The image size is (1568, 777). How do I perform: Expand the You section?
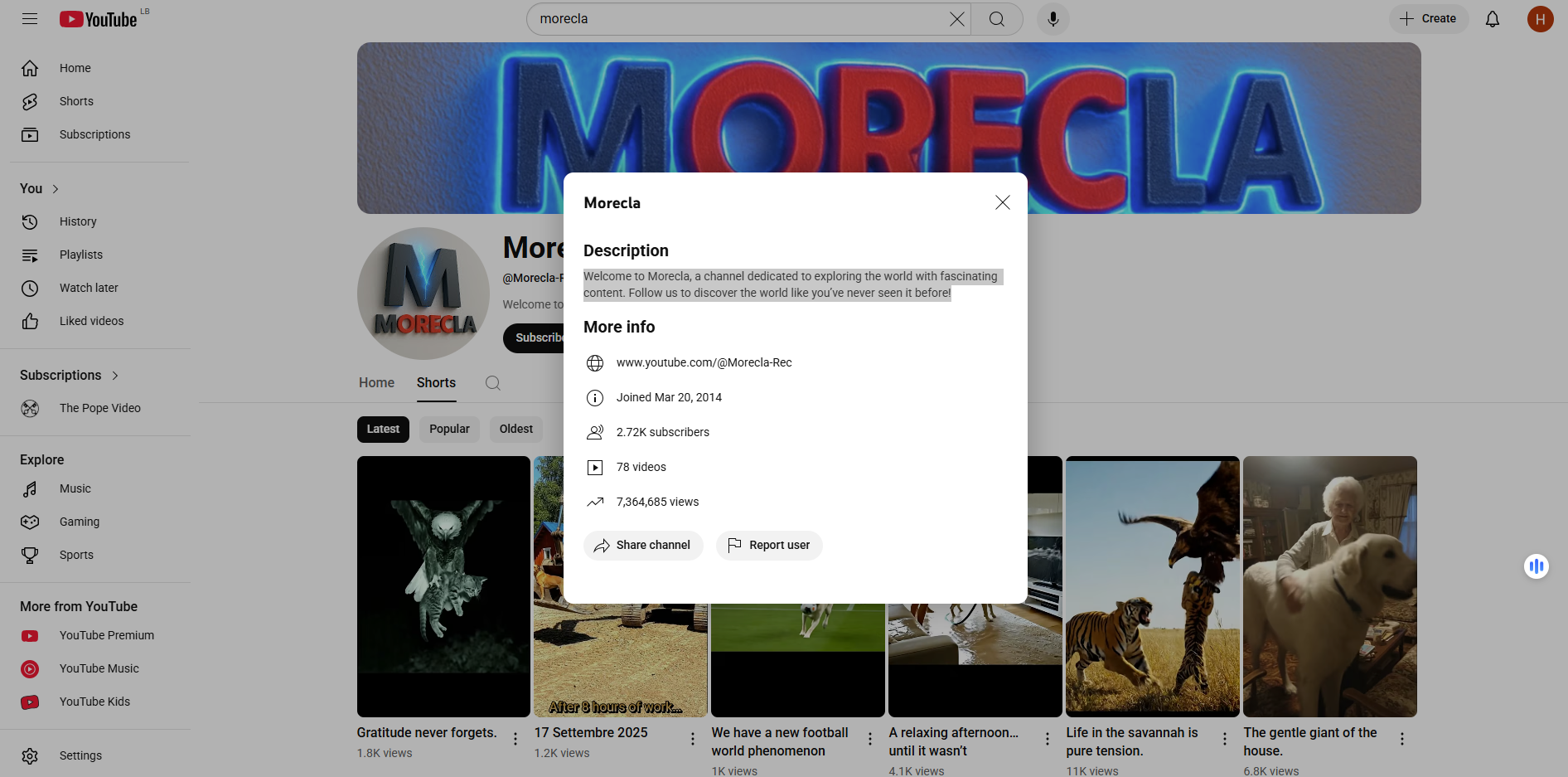pyautogui.click(x=40, y=188)
